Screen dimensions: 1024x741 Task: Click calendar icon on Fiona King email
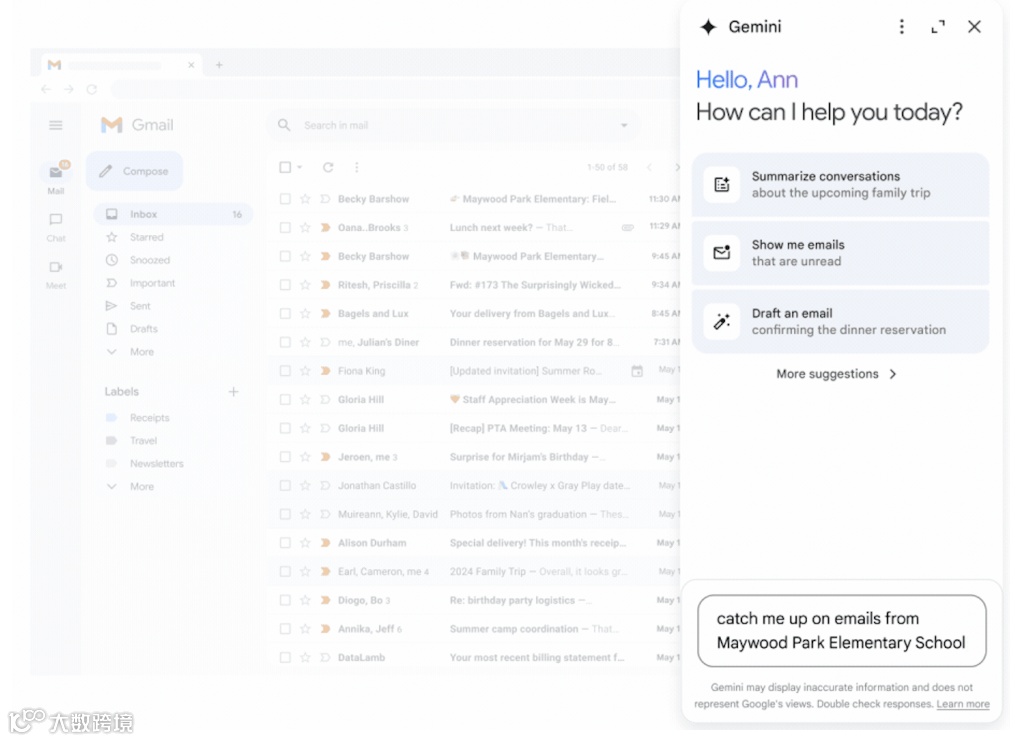637,371
